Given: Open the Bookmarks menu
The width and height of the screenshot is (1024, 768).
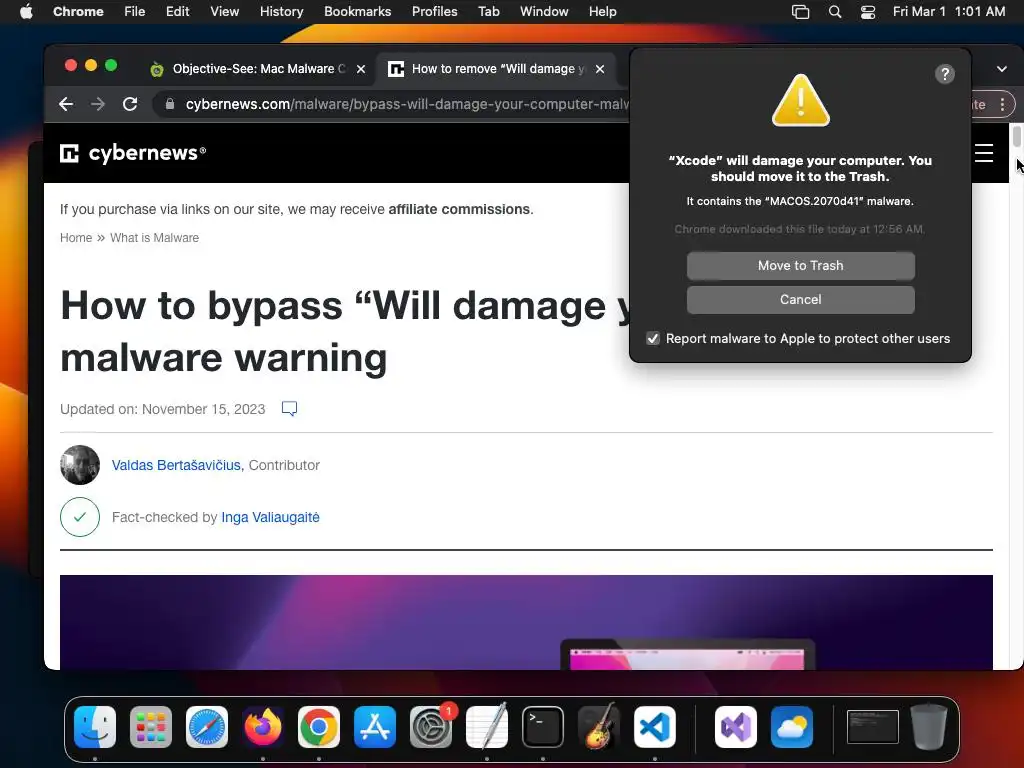Looking at the screenshot, I should click(357, 11).
